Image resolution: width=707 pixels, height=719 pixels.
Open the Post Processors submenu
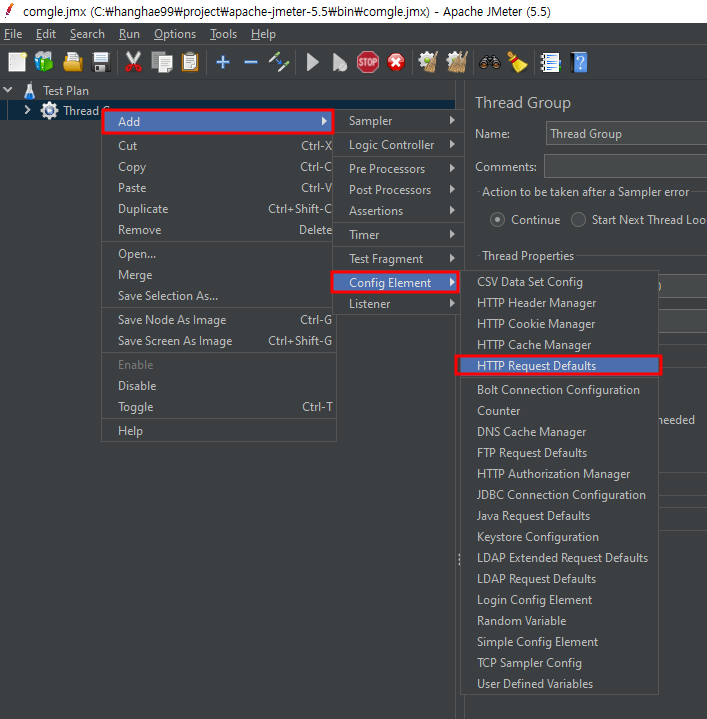click(x=398, y=190)
